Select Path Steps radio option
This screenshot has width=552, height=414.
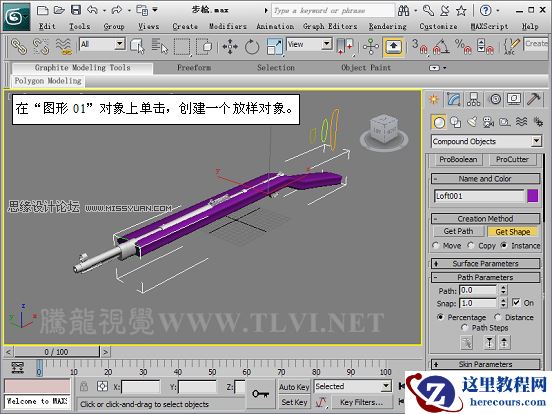pos(464,328)
